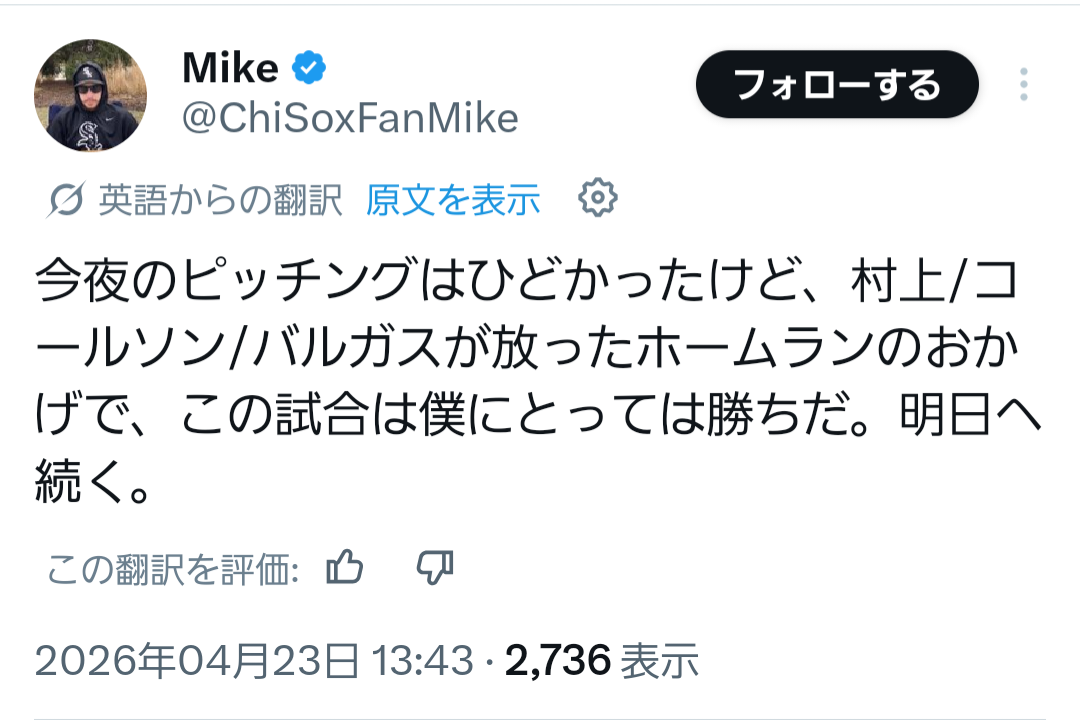The image size is (1080, 723).
Task: Click the display name Mike
Action: click(x=230, y=69)
